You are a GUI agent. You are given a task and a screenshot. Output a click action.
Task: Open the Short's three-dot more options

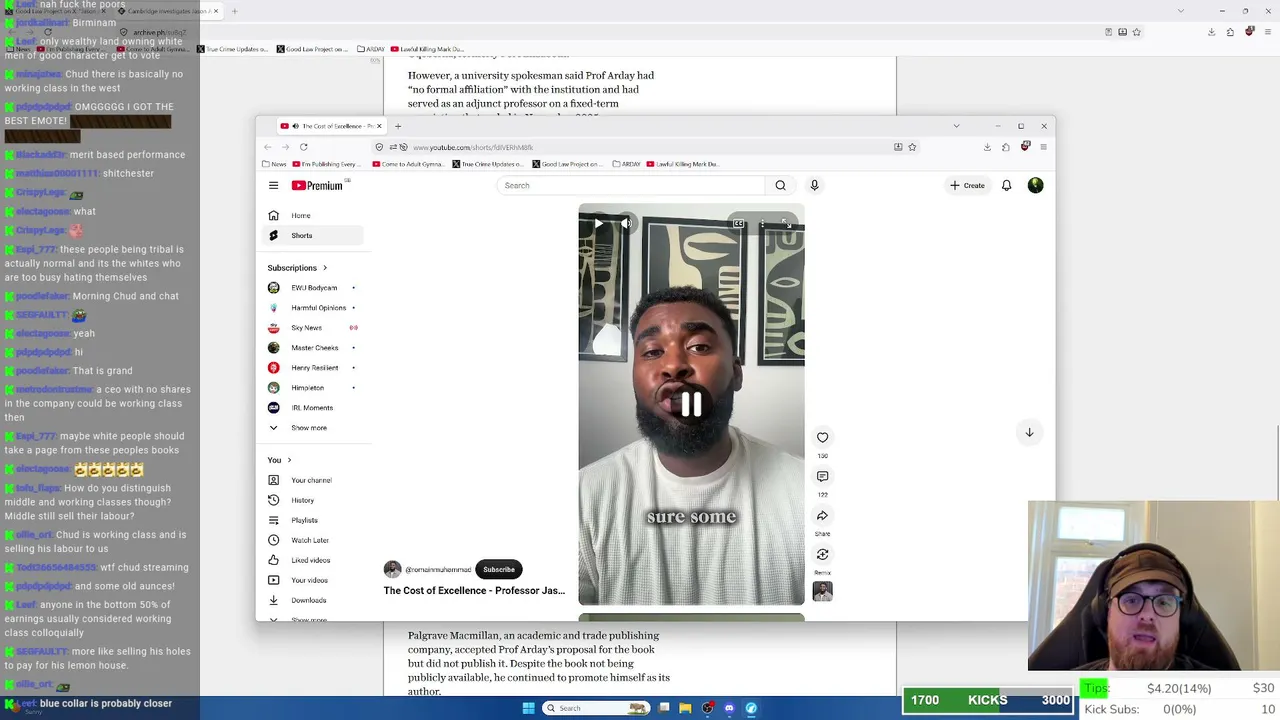point(762,223)
